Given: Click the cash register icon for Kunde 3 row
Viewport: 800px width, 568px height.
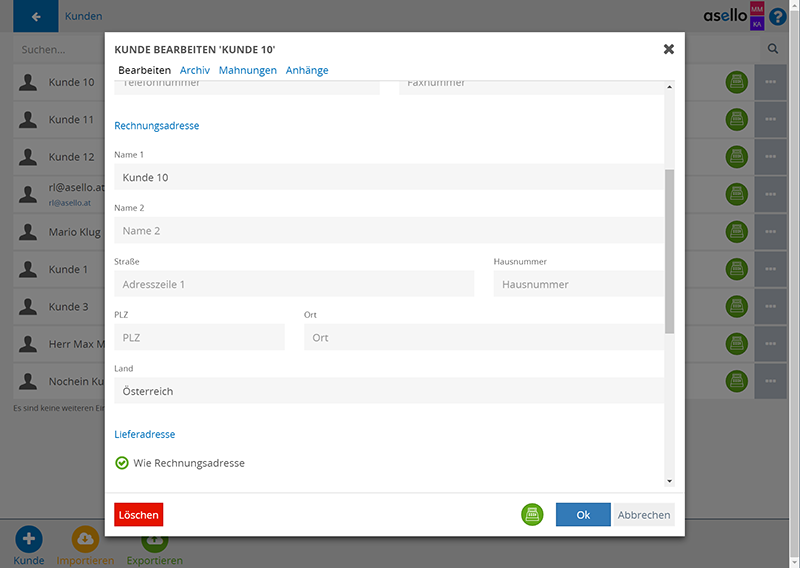Looking at the screenshot, I should 737,306.
